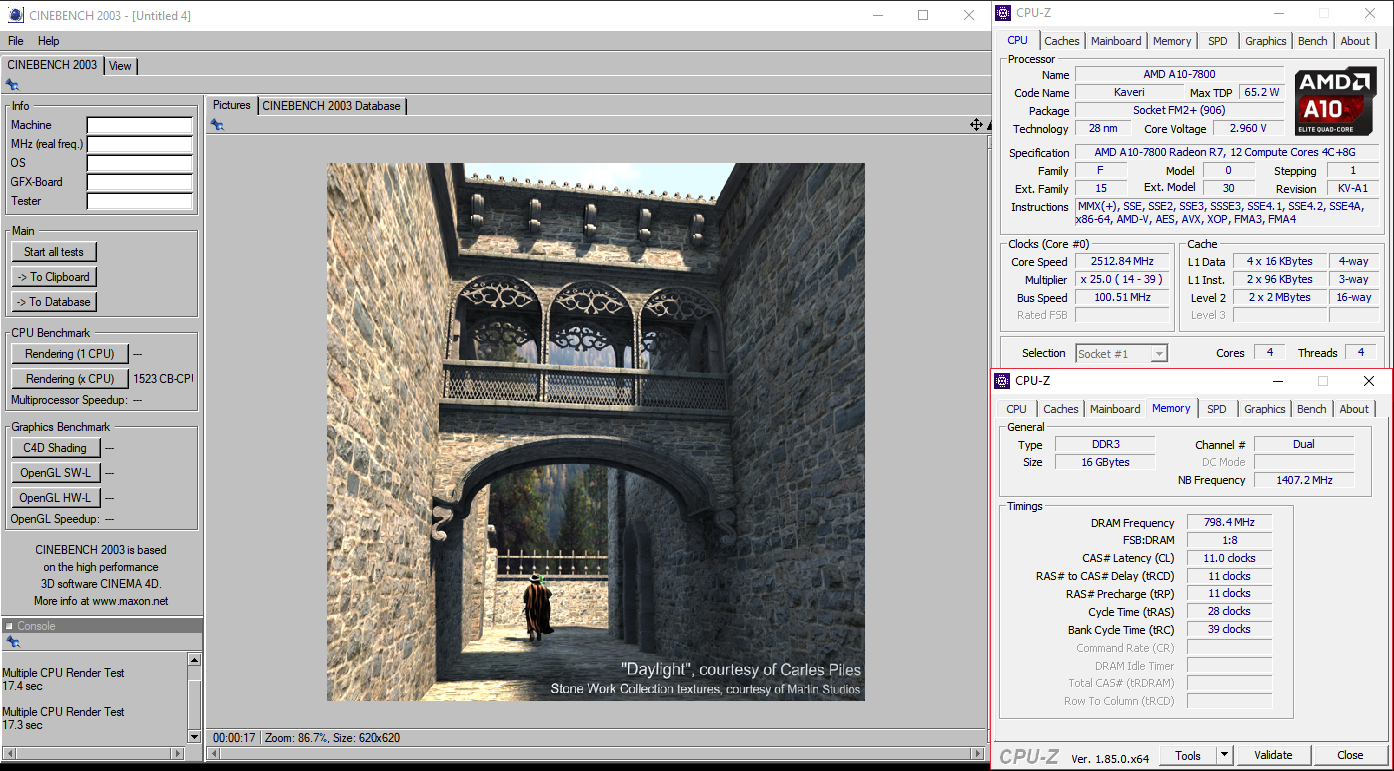Click the Machine input field
1394x771 pixels.
pos(139,125)
